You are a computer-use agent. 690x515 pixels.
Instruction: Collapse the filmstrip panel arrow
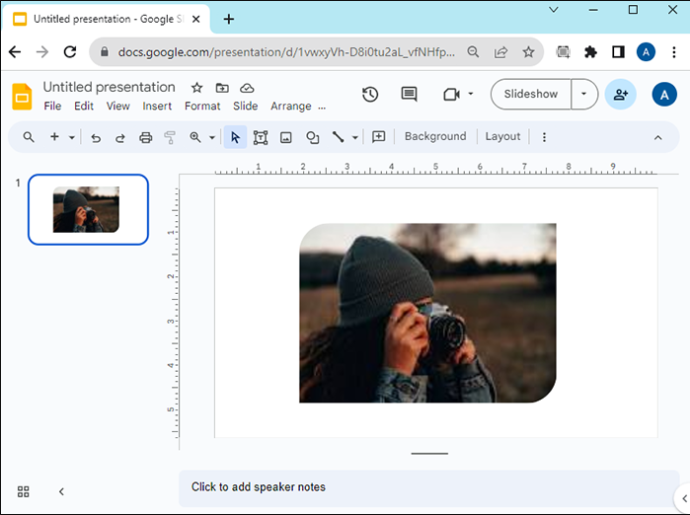click(62, 491)
